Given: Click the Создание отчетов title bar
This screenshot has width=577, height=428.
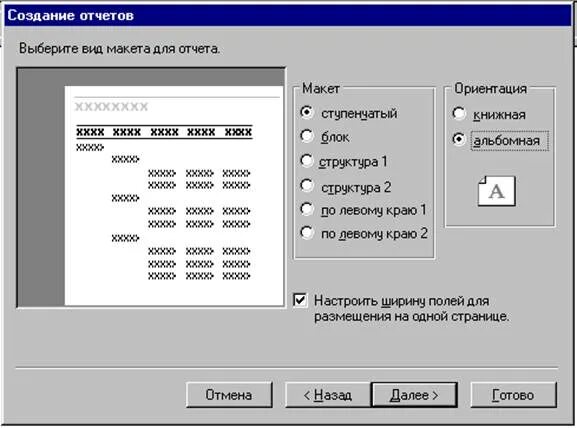Looking at the screenshot, I should click(288, 15).
